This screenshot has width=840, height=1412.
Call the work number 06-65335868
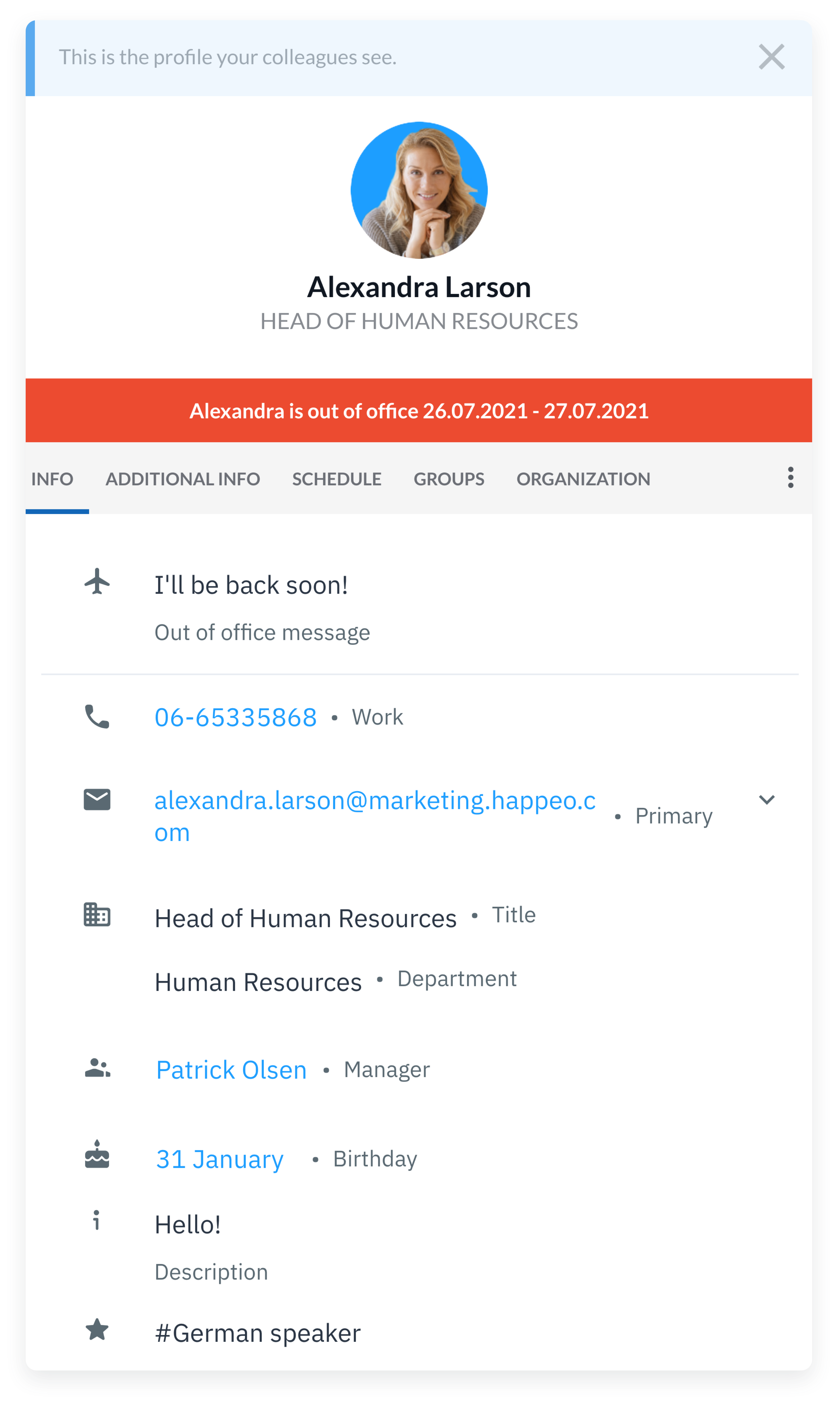[235, 717]
